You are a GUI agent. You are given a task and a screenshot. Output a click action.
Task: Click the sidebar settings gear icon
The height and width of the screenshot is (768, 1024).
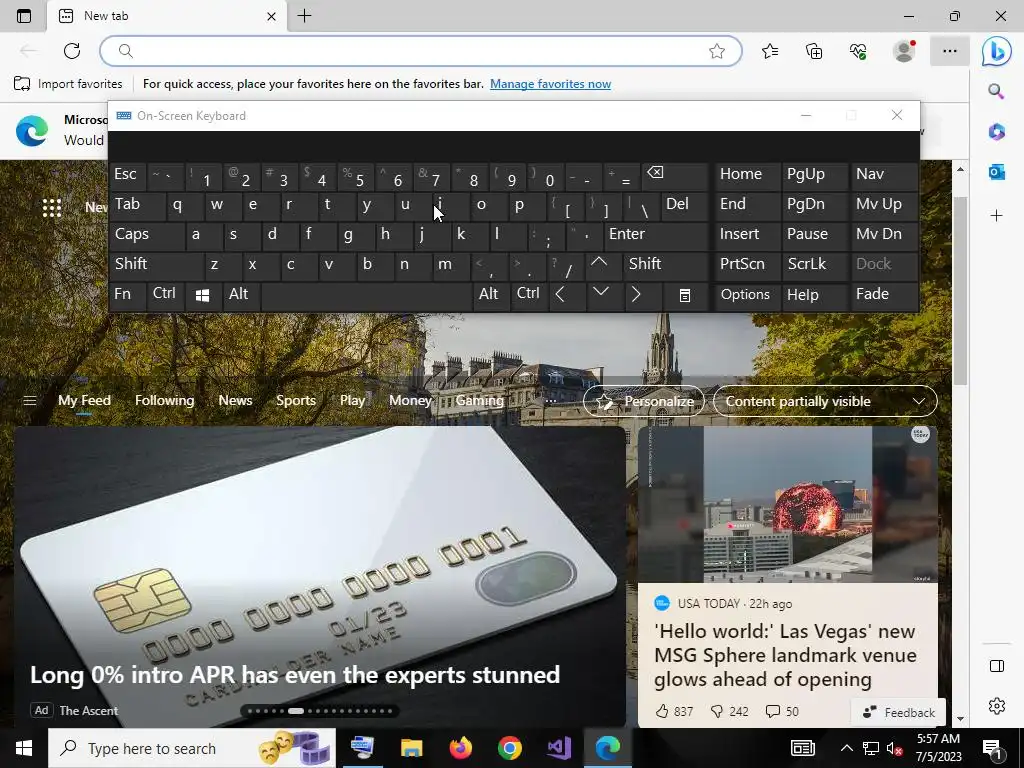pos(997,706)
